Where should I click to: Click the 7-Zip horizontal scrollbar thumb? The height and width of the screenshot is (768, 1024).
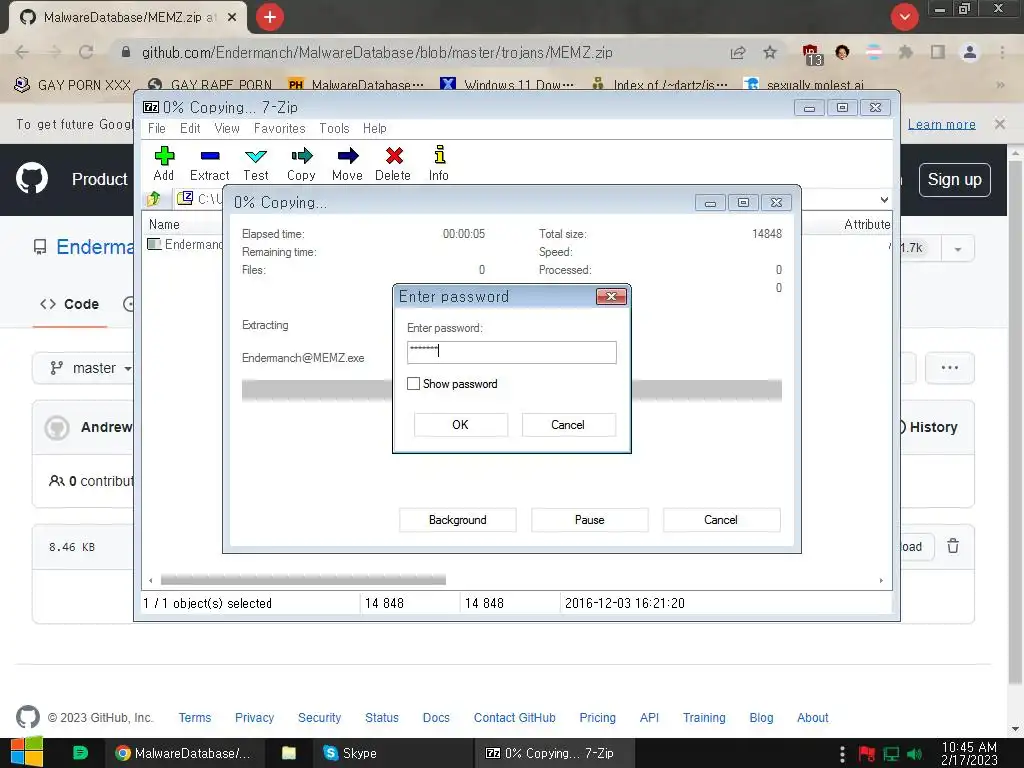point(303,579)
